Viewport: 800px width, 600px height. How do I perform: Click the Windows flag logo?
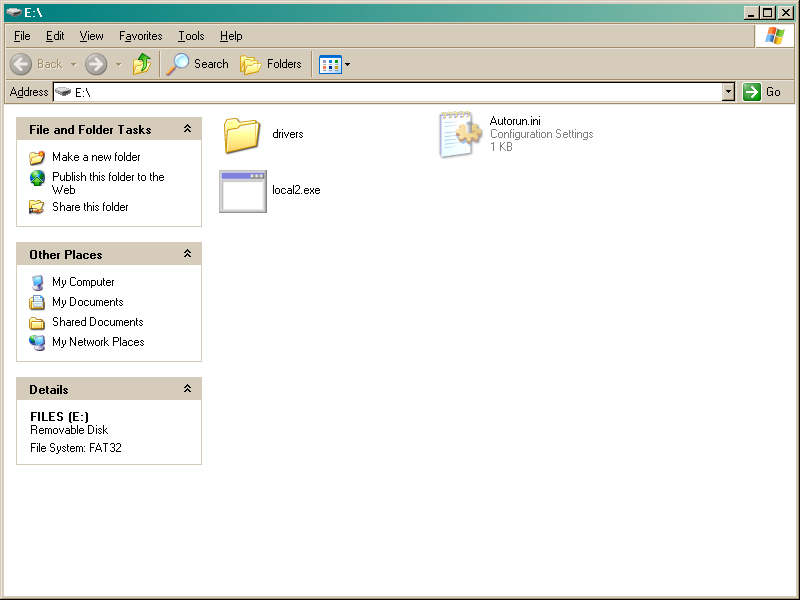pyautogui.click(x=774, y=36)
